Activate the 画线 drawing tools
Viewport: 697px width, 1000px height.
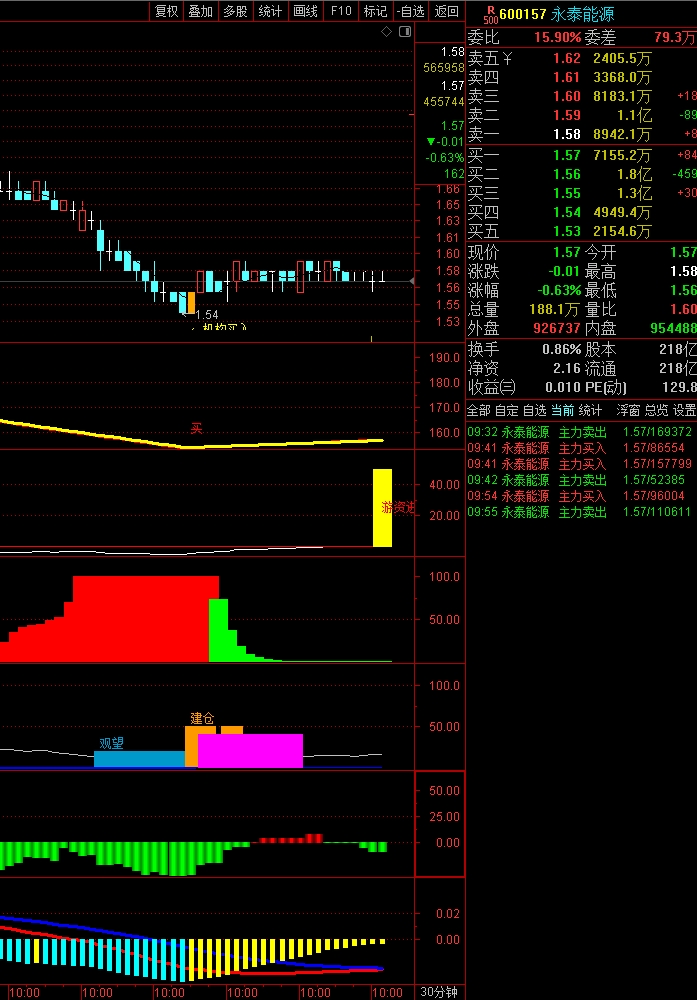(305, 11)
